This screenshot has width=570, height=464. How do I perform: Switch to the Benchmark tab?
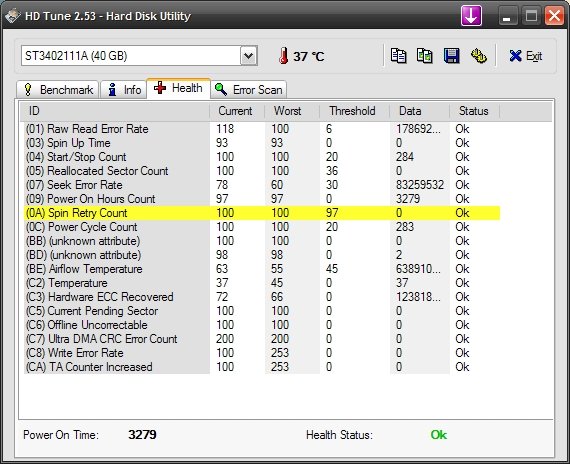pyautogui.click(x=57, y=89)
